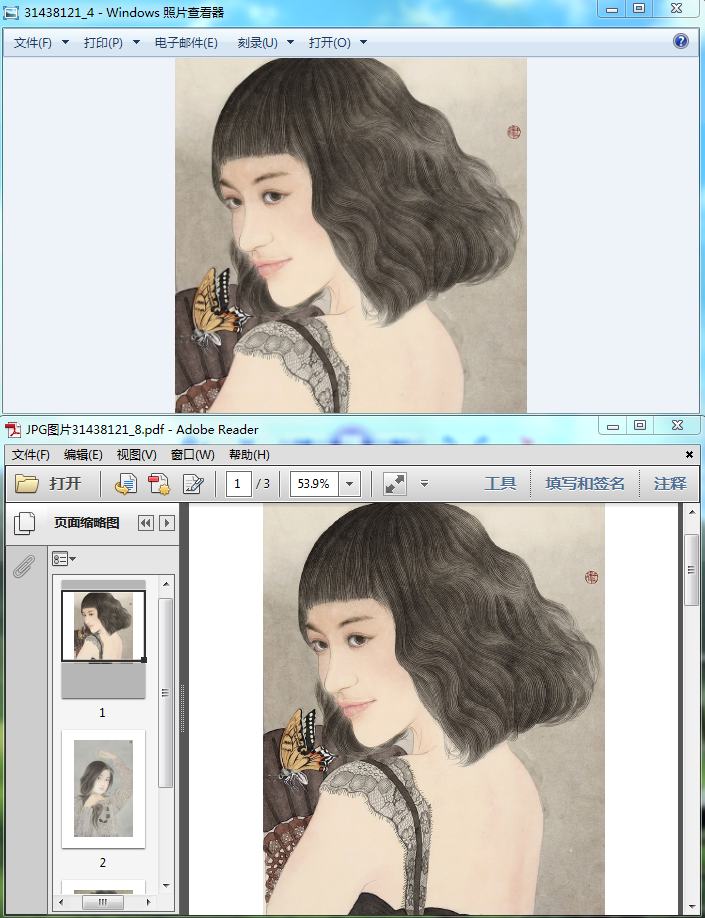Click the right-arrow button beside 页面缩略图
The height and width of the screenshot is (918, 705).
point(167,523)
